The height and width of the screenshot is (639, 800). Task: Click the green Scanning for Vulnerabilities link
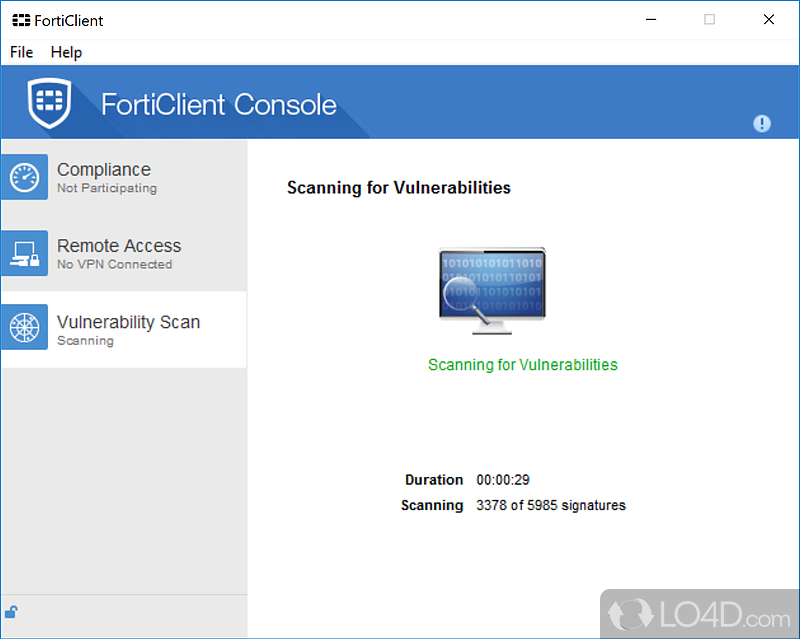point(522,364)
